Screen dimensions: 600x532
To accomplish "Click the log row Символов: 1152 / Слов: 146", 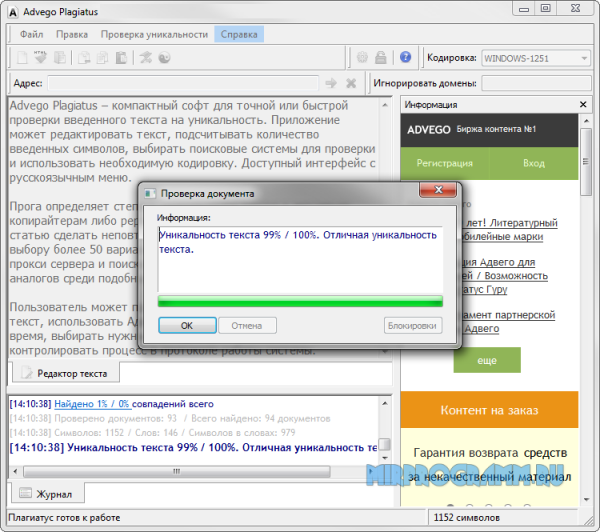I will (152, 433).
